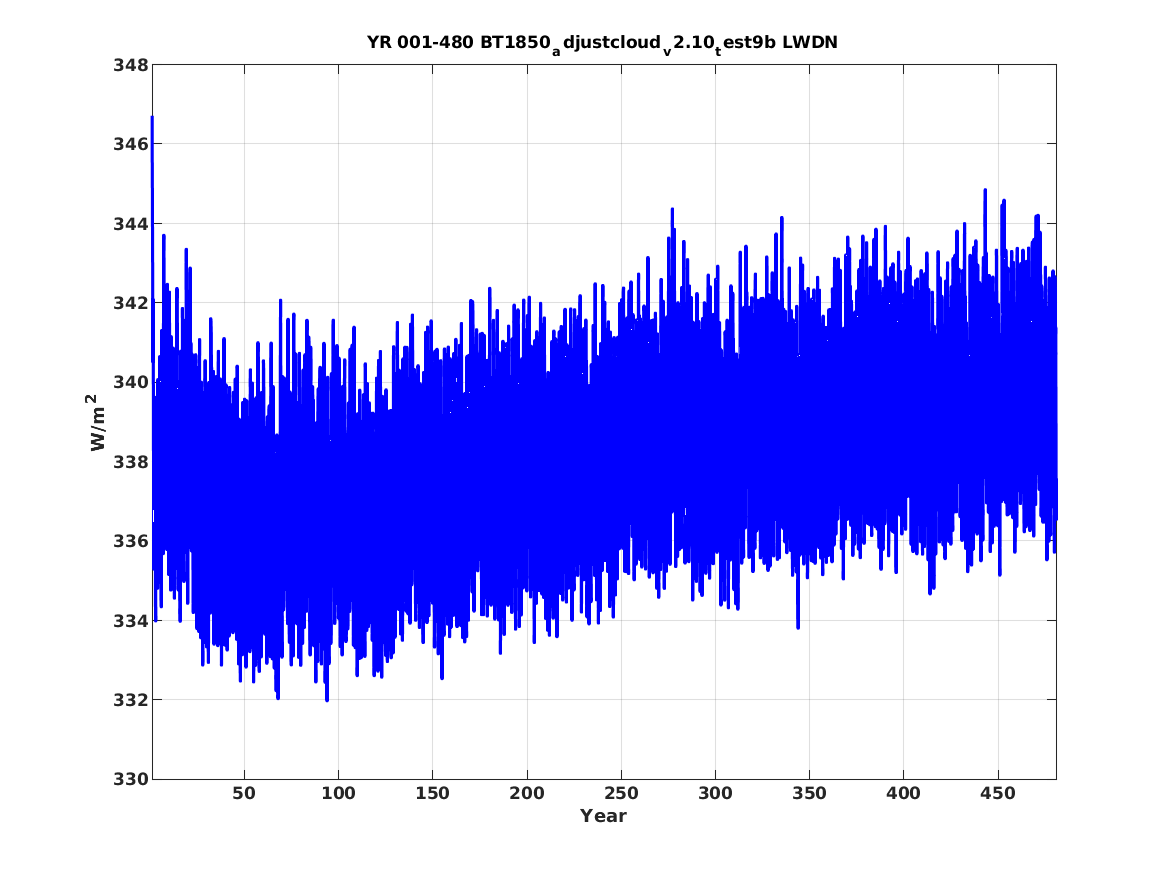Click the 'Year' x-axis label
Viewport: 1167px width, 875px height.
[603, 816]
